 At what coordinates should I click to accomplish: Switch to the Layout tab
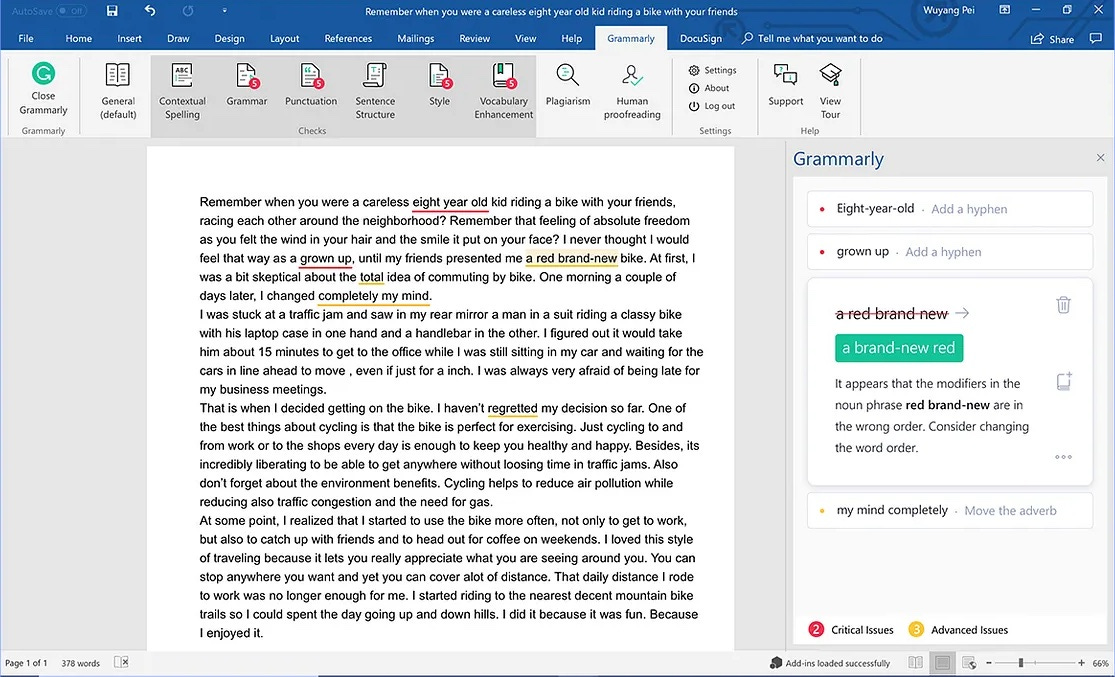pyautogui.click(x=284, y=38)
